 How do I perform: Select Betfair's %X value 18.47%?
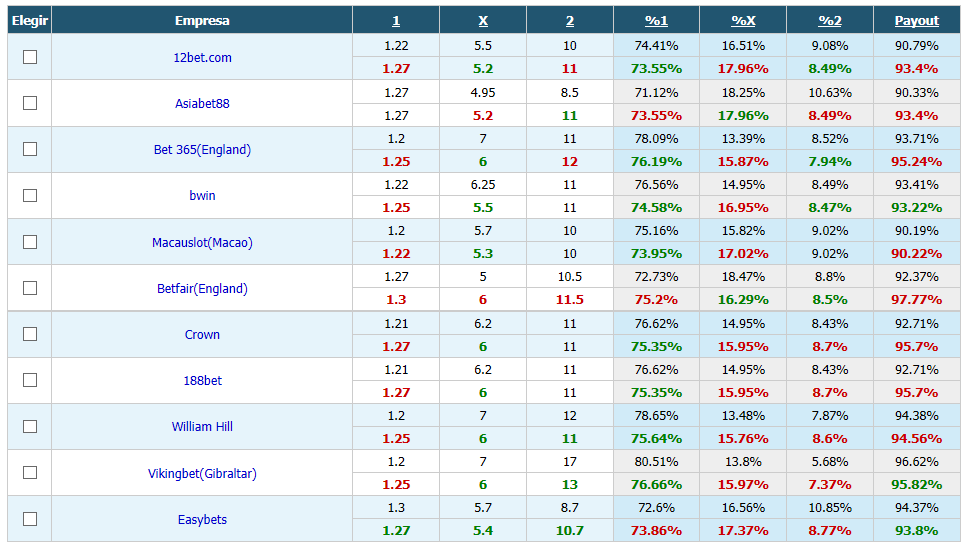[x=743, y=277]
